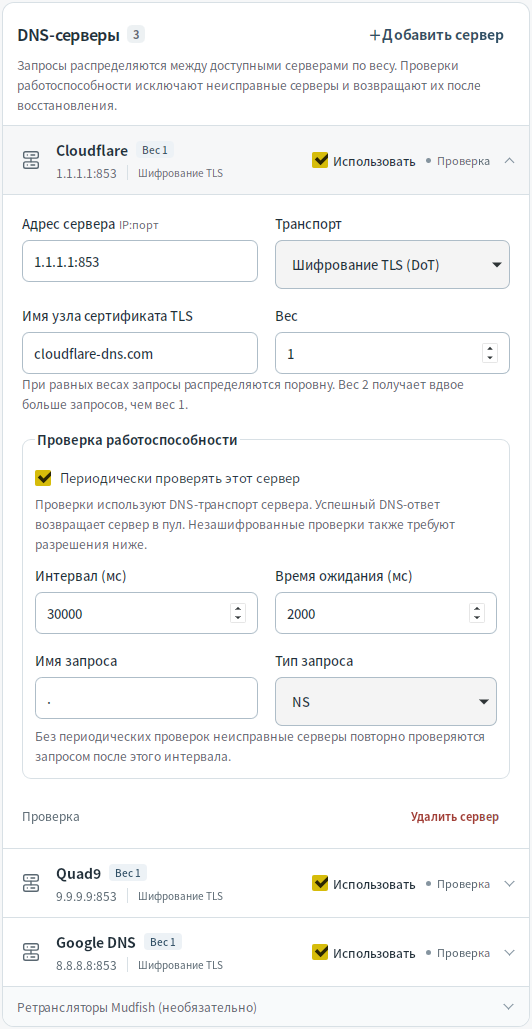
Task: Click the Время ожидания (мс) field
Action: point(386,614)
